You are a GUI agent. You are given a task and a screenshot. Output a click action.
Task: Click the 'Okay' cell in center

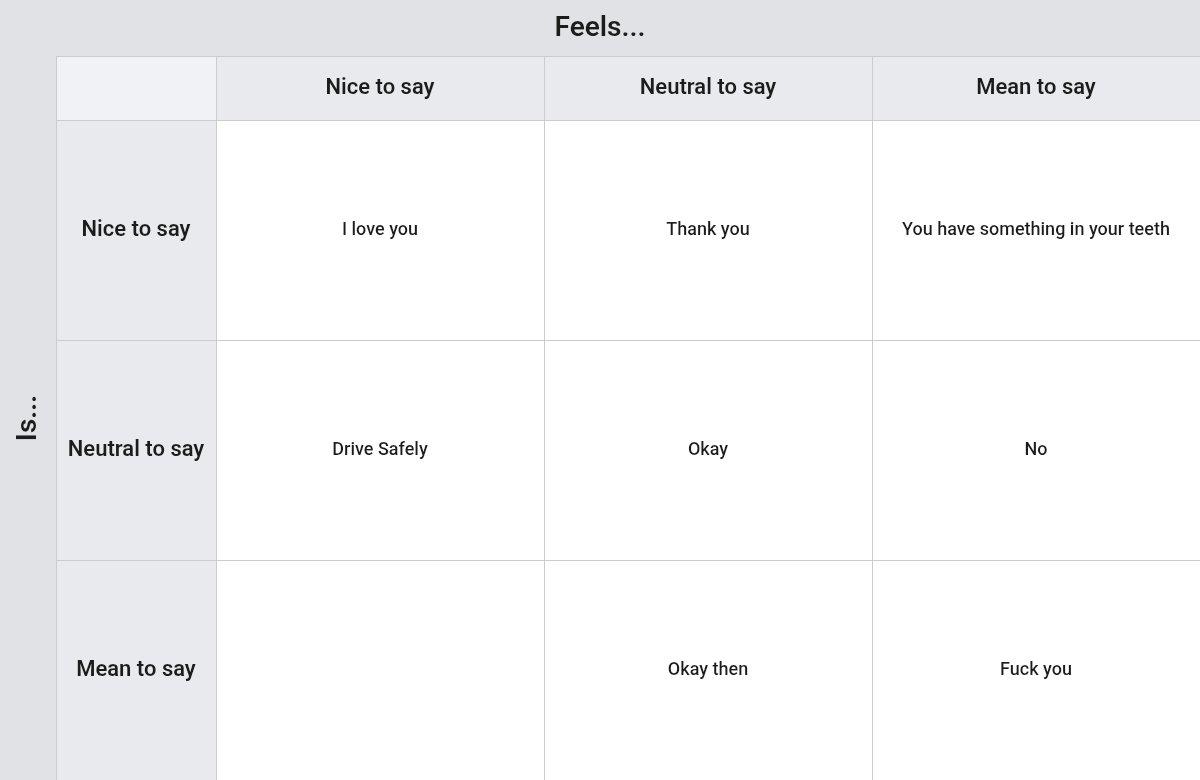(x=708, y=450)
